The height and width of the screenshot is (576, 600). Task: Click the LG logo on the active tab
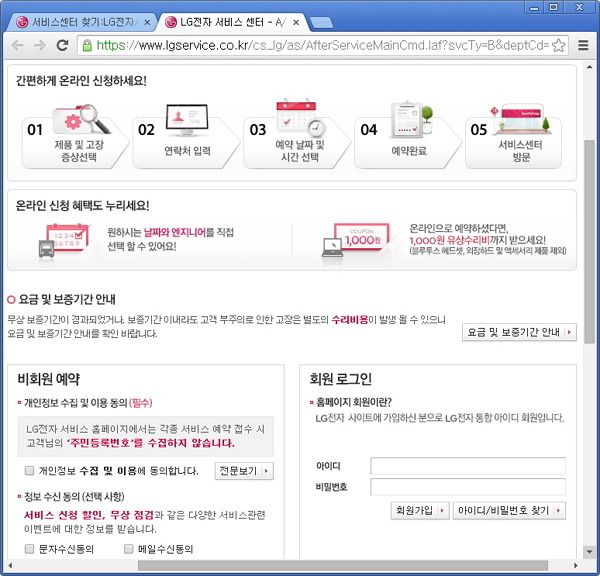pyautogui.click(x=171, y=22)
